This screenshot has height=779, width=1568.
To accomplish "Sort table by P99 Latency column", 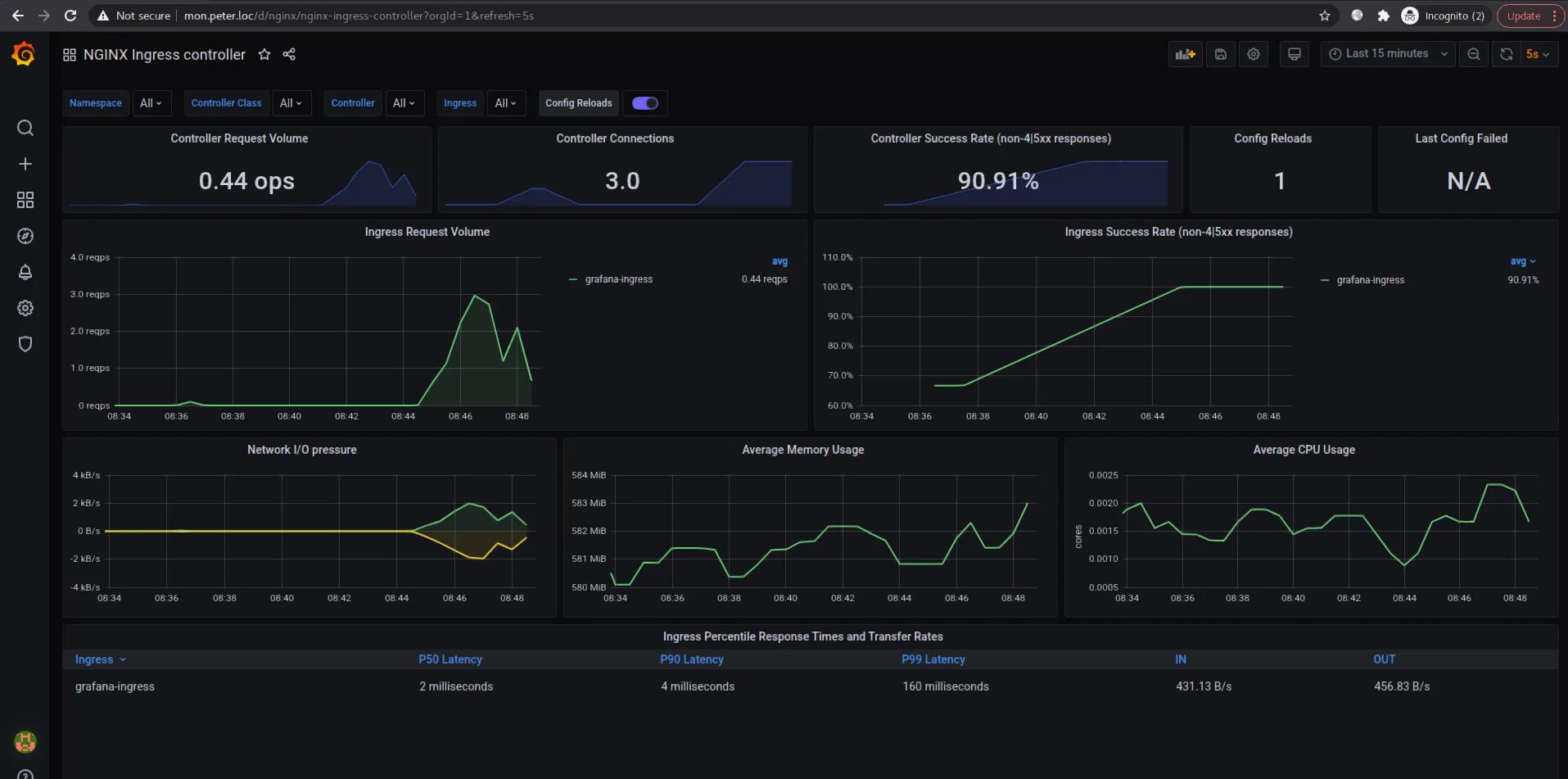I will coord(933,659).
